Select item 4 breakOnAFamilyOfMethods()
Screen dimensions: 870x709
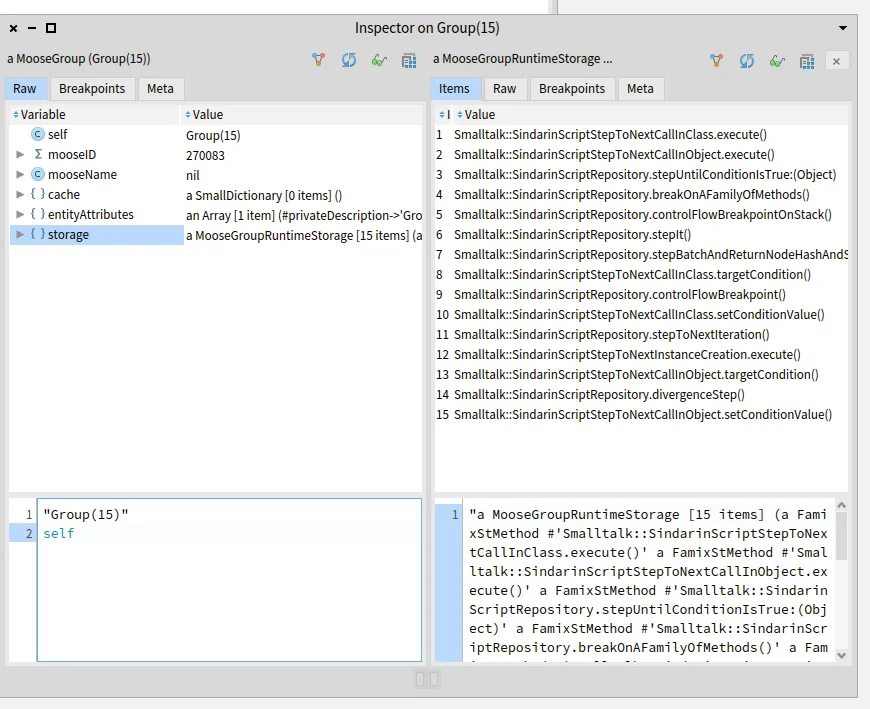[x=641, y=195]
